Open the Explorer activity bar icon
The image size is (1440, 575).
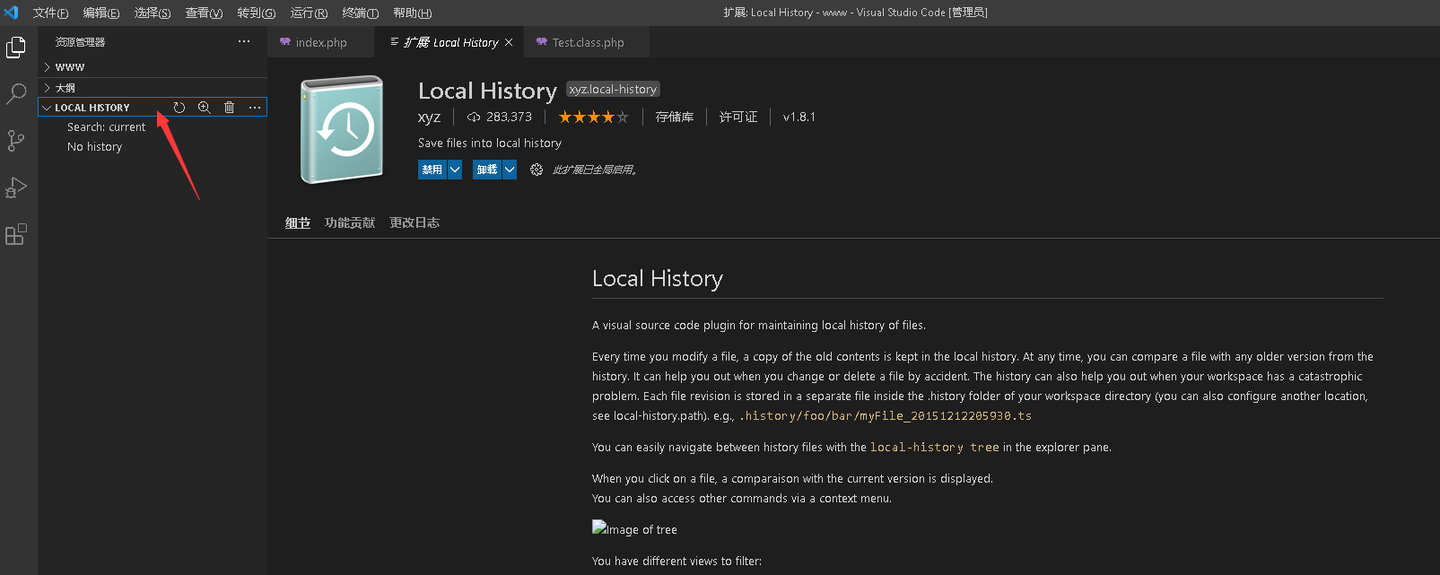(16, 47)
